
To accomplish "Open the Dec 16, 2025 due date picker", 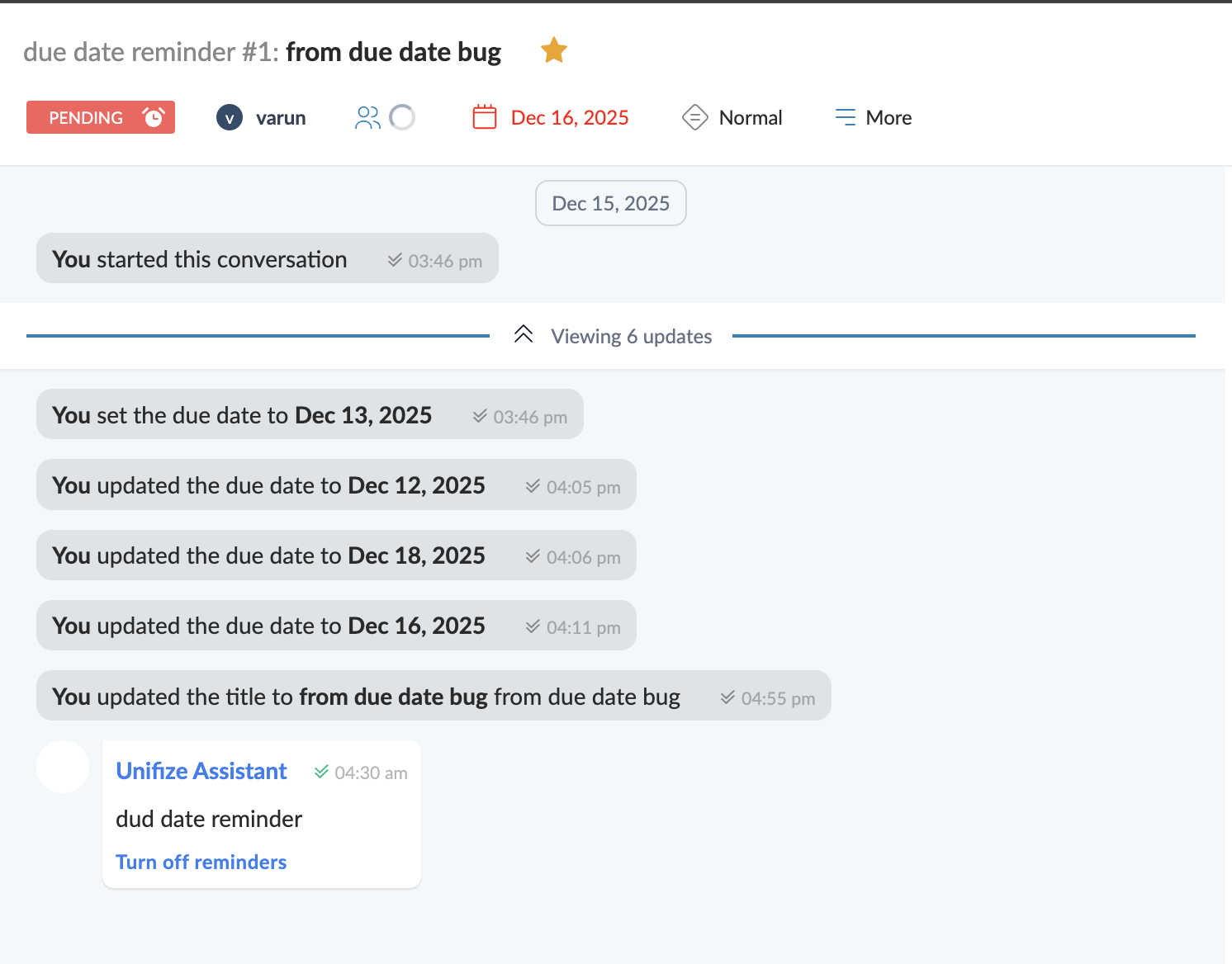I will click(570, 118).
